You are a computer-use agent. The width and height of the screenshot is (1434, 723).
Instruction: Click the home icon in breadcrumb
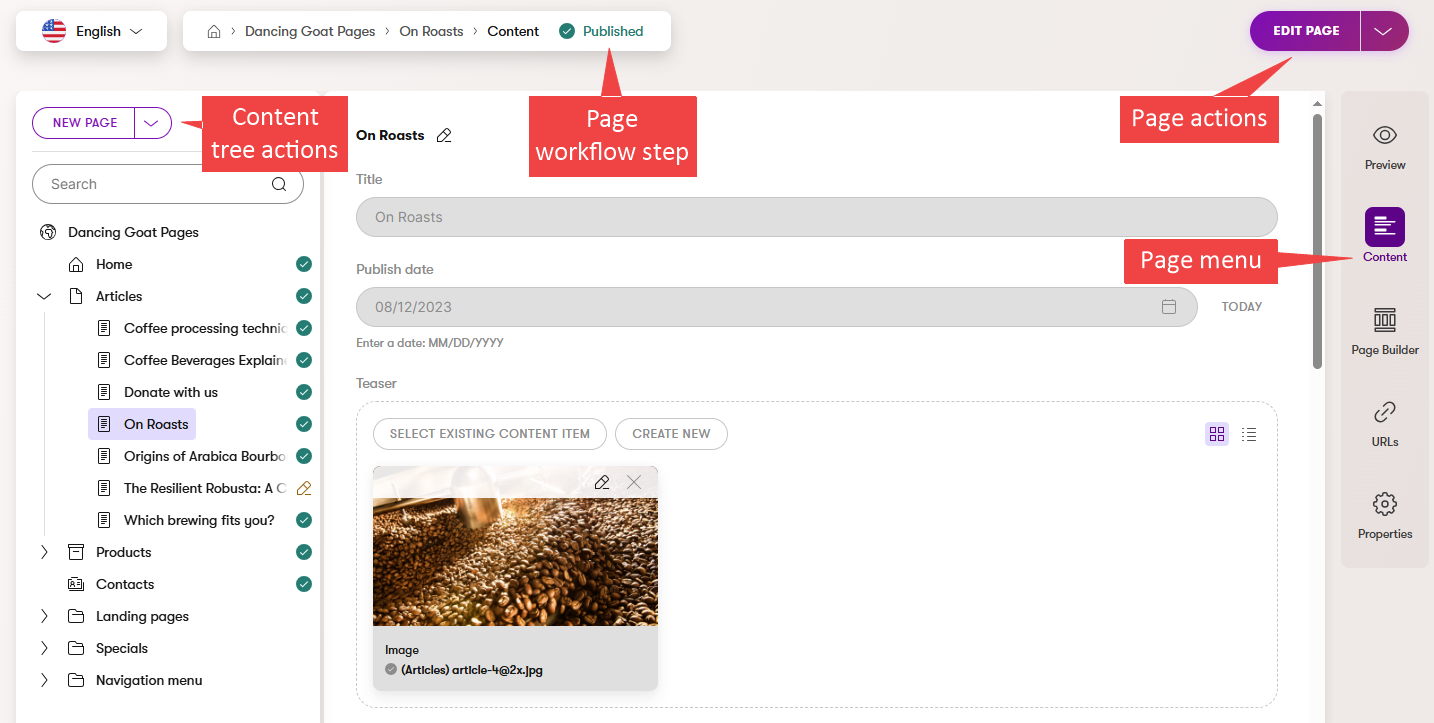click(x=213, y=31)
